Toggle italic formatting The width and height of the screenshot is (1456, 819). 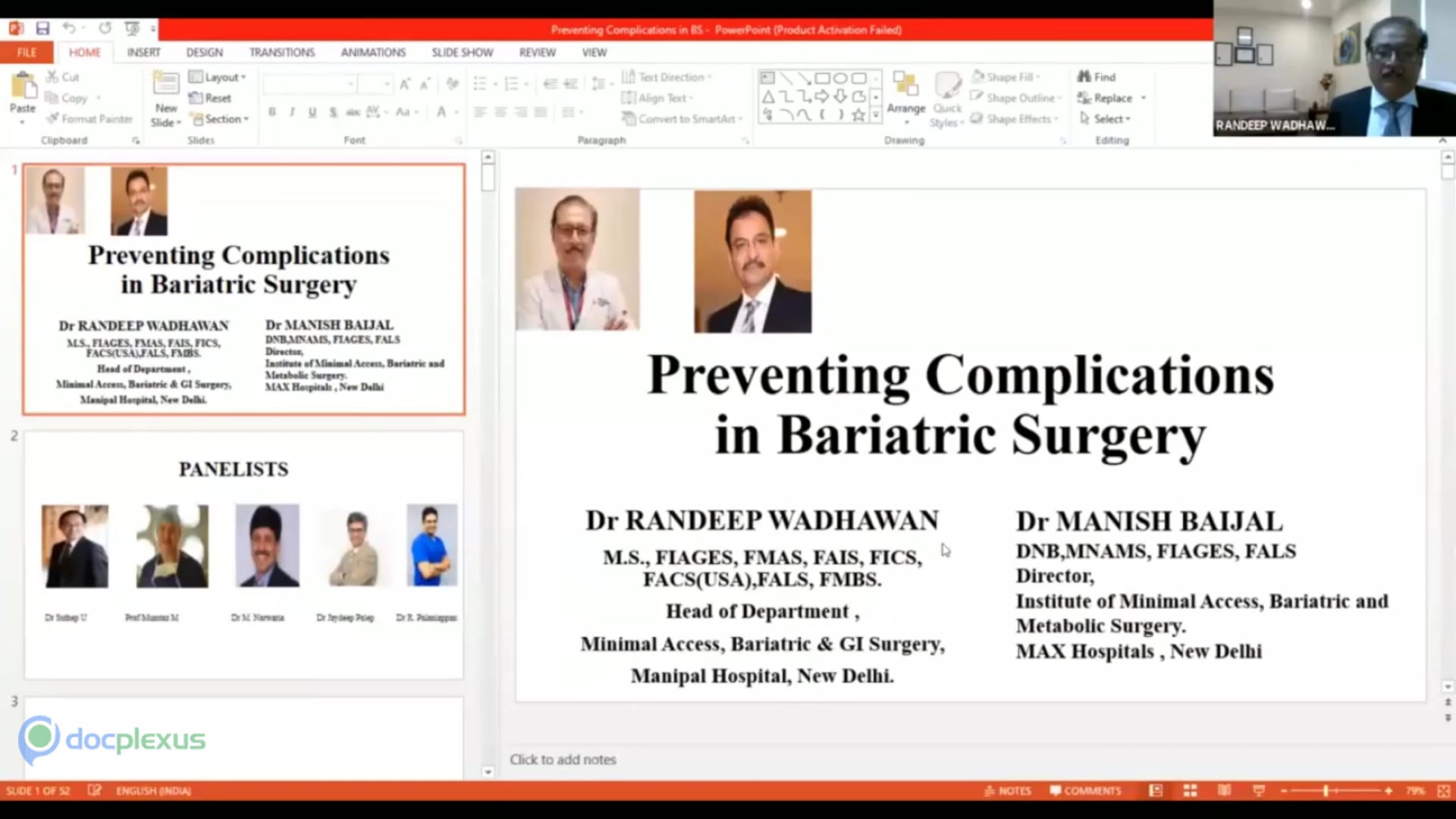click(292, 112)
